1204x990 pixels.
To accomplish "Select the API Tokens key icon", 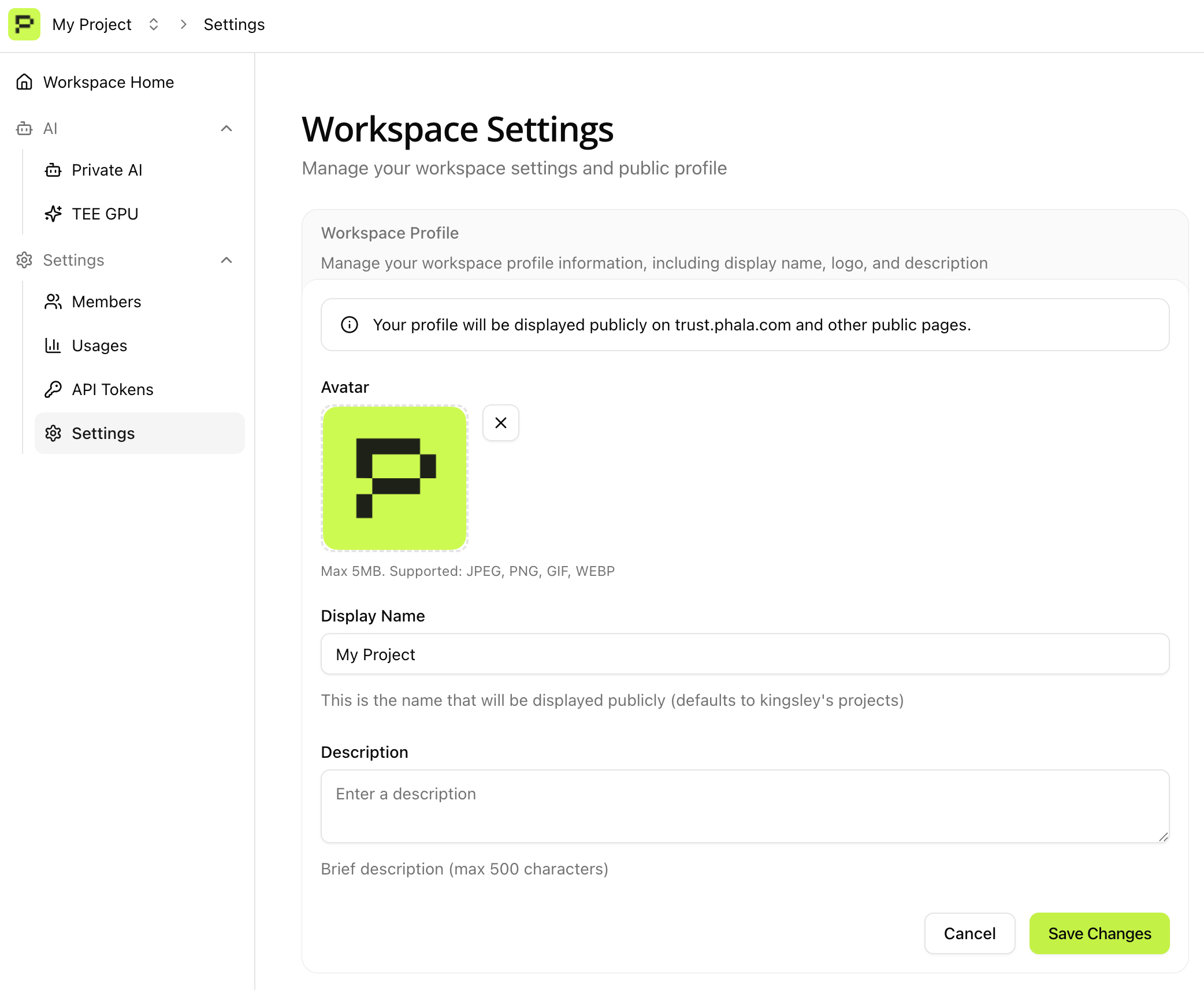I will [53, 389].
